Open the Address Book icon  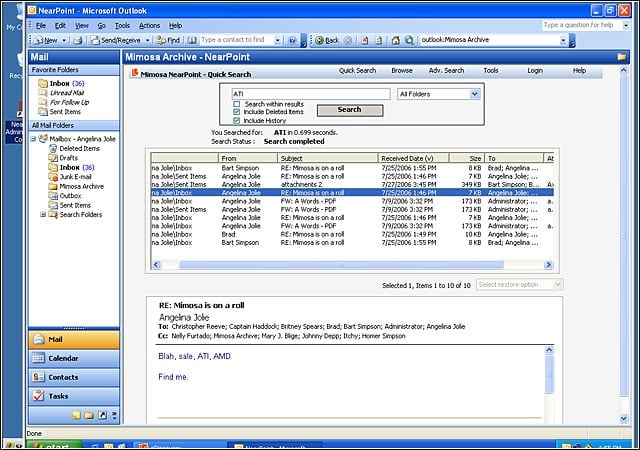pyautogui.click(x=192, y=40)
